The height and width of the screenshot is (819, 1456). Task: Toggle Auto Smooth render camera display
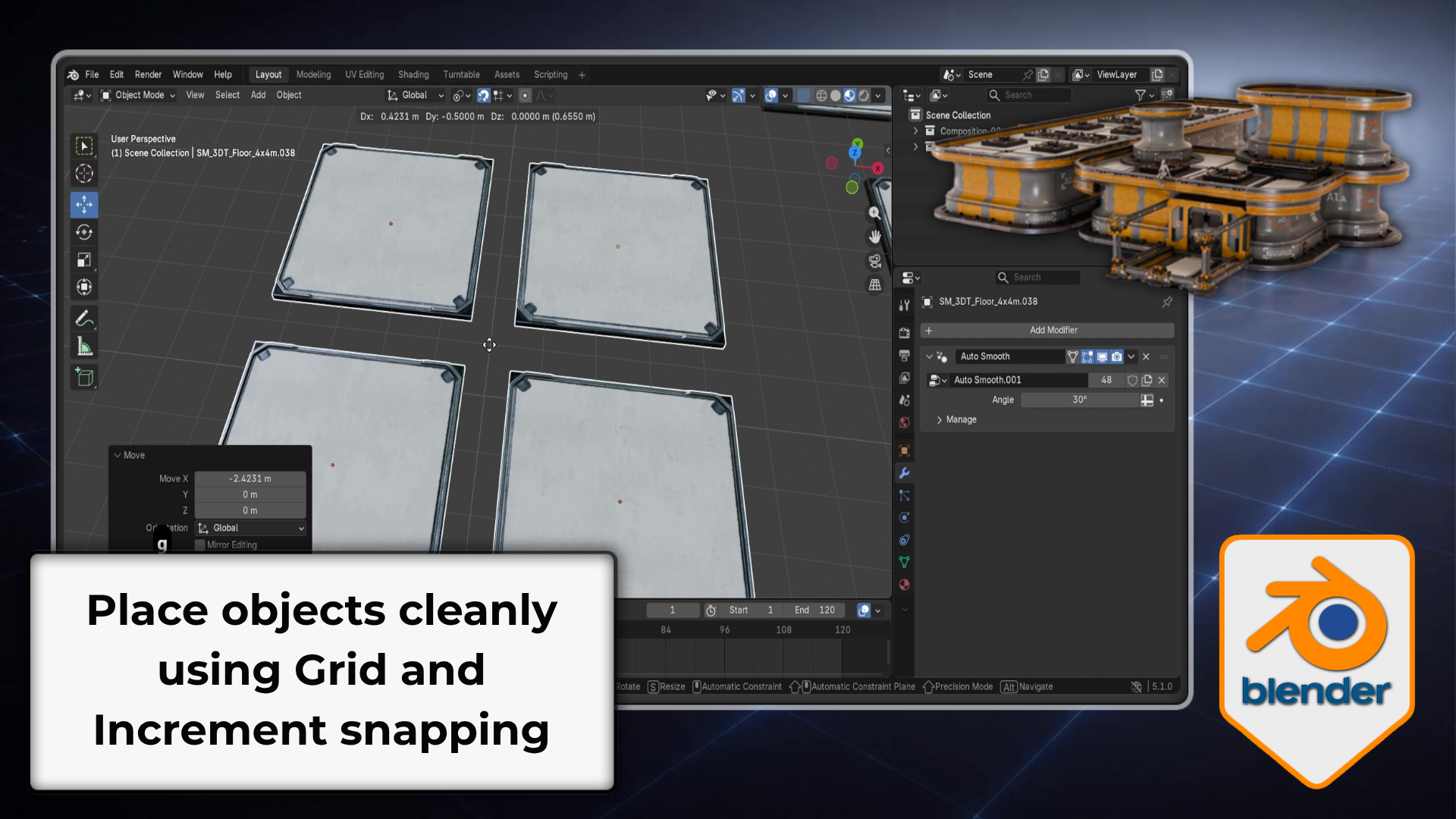point(1116,356)
